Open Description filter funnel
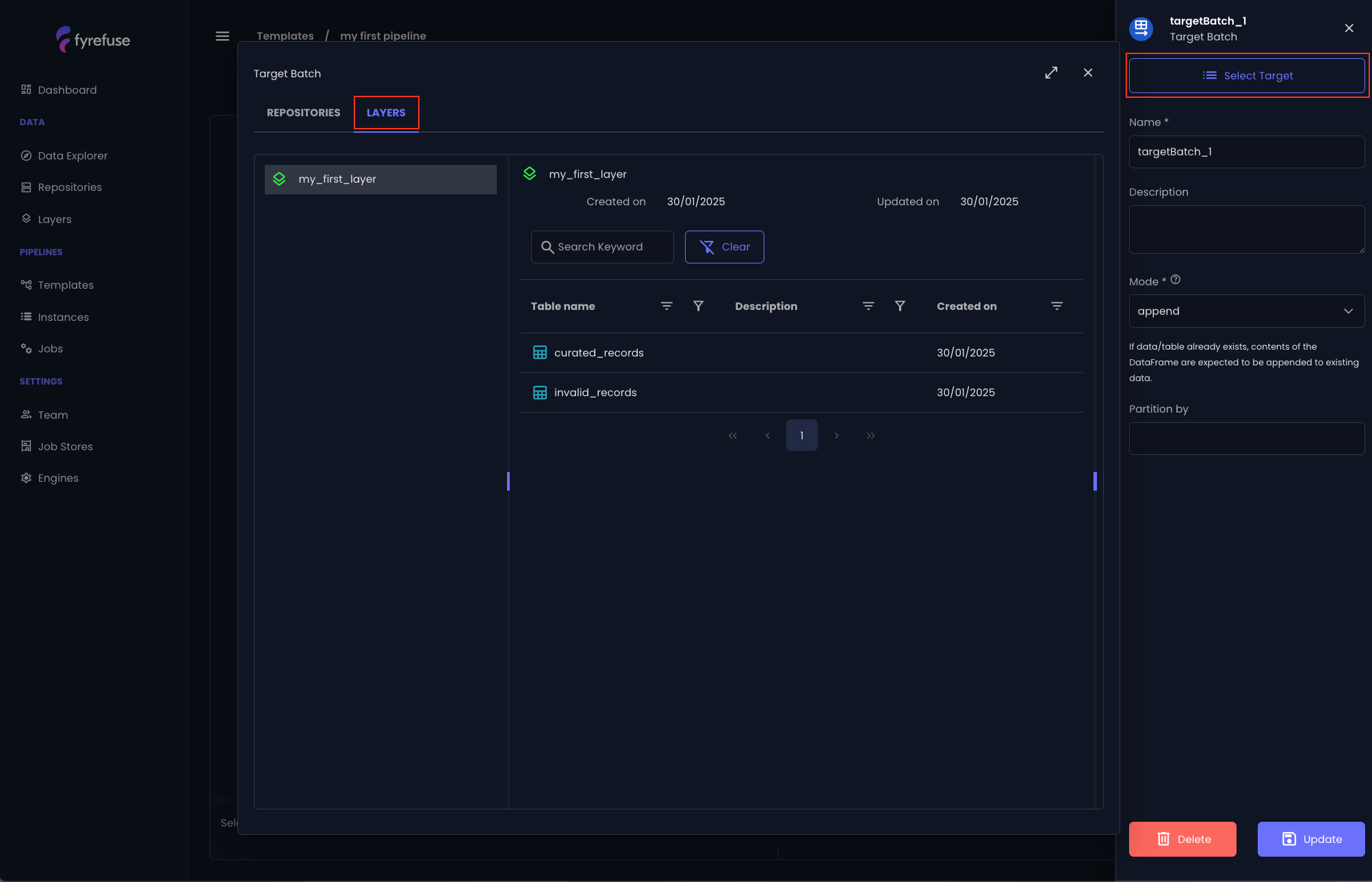Image resolution: width=1372 pixels, height=882 pixels. pos(900,306)
